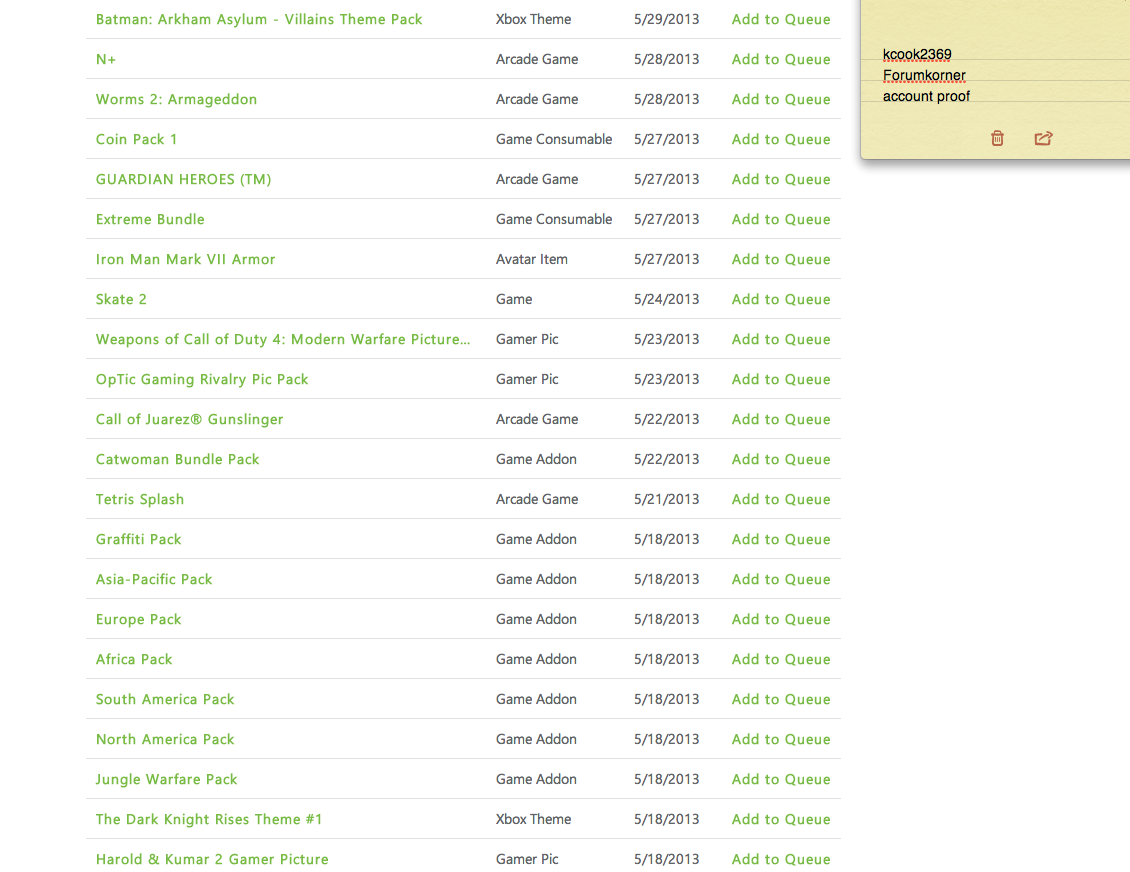Select Avatar Item type for Iron Man Armor
1130x872 pixels.
[532, 259]
